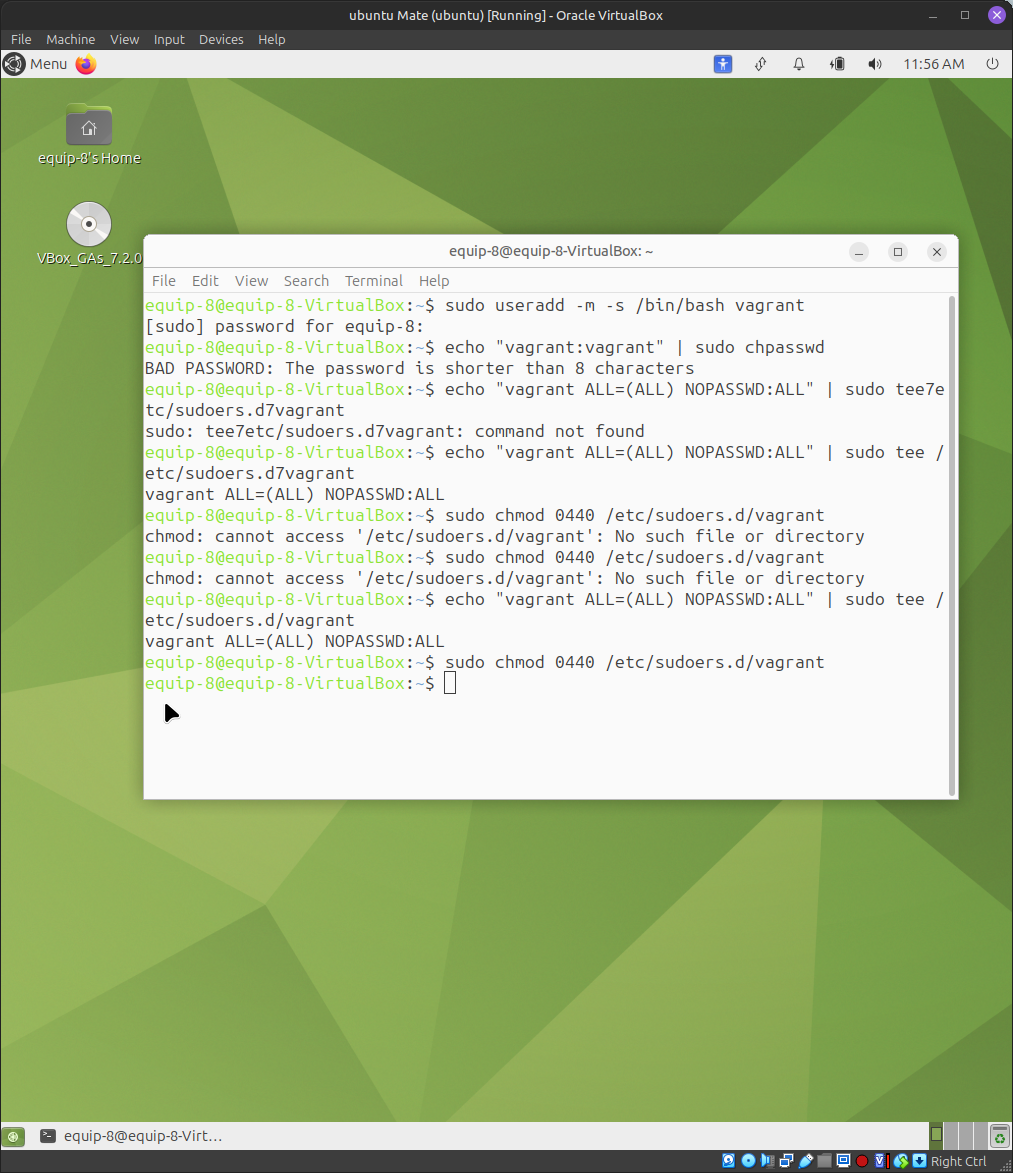Screen dimensions: 1013x1173
Task: Select the VBox_GAs_7.2.0 disc icon
Action: coord(89,233)
